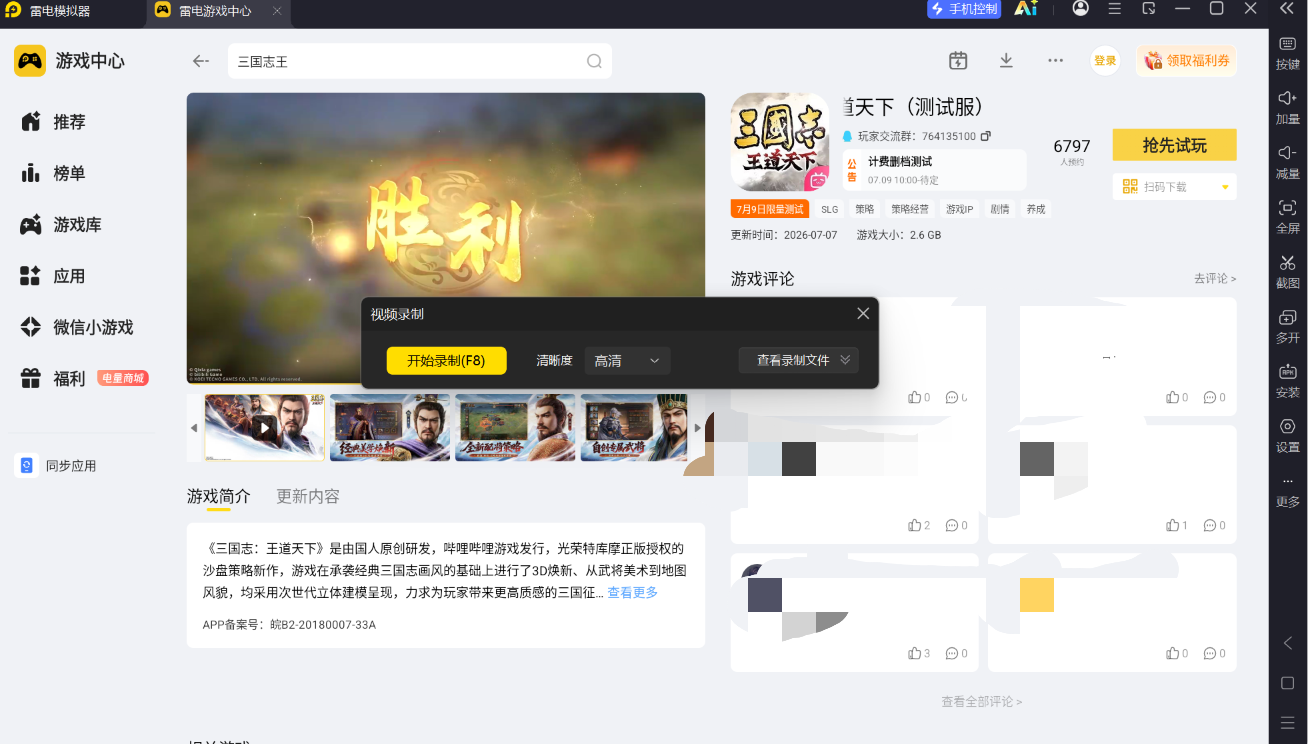Take a 截图 screenshot
The width and height of the screenshot is (1308, 745).
1288,272
